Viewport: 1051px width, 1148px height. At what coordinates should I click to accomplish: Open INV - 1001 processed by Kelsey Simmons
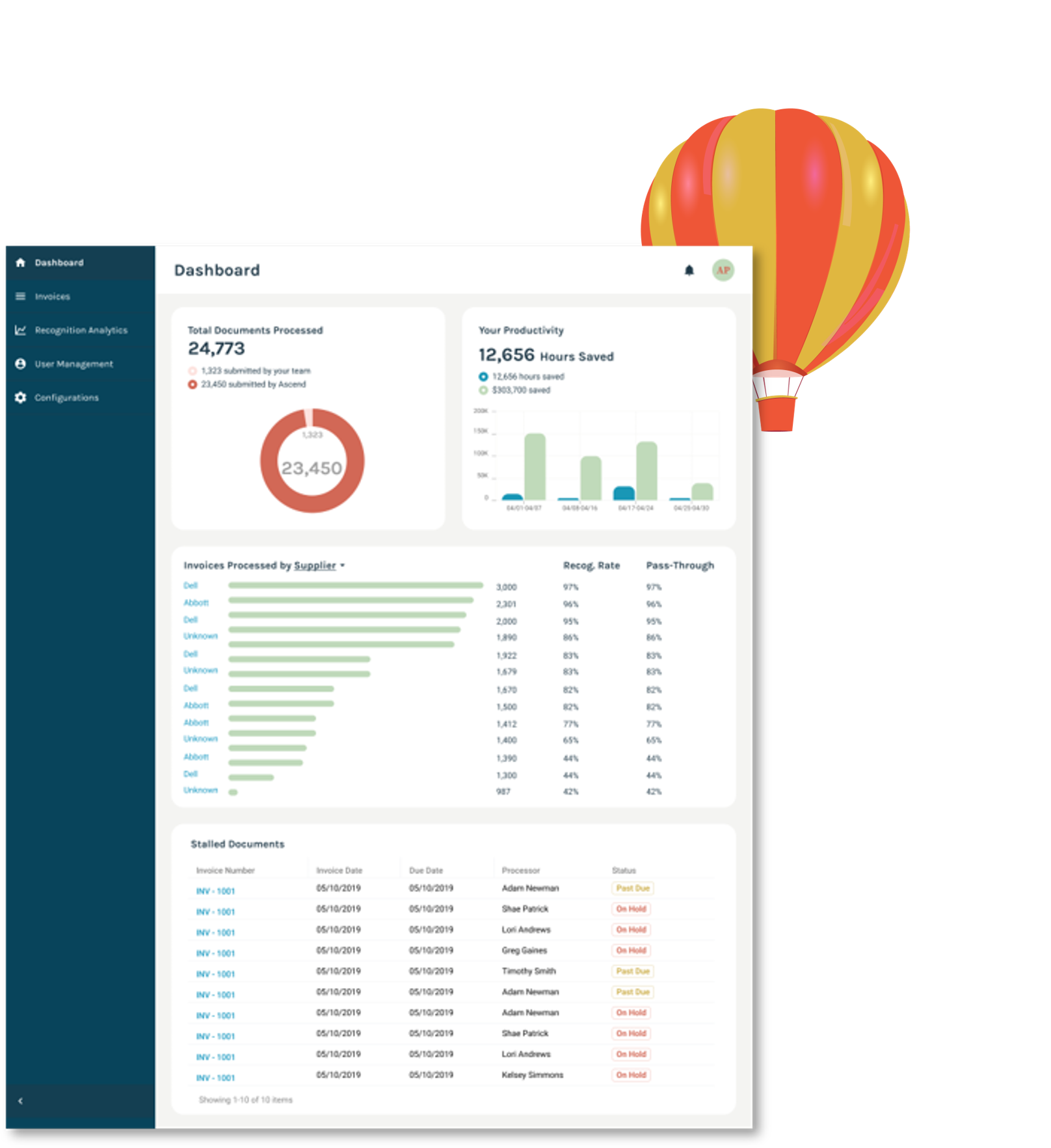pyautogui.click(x=215, y=1078)
